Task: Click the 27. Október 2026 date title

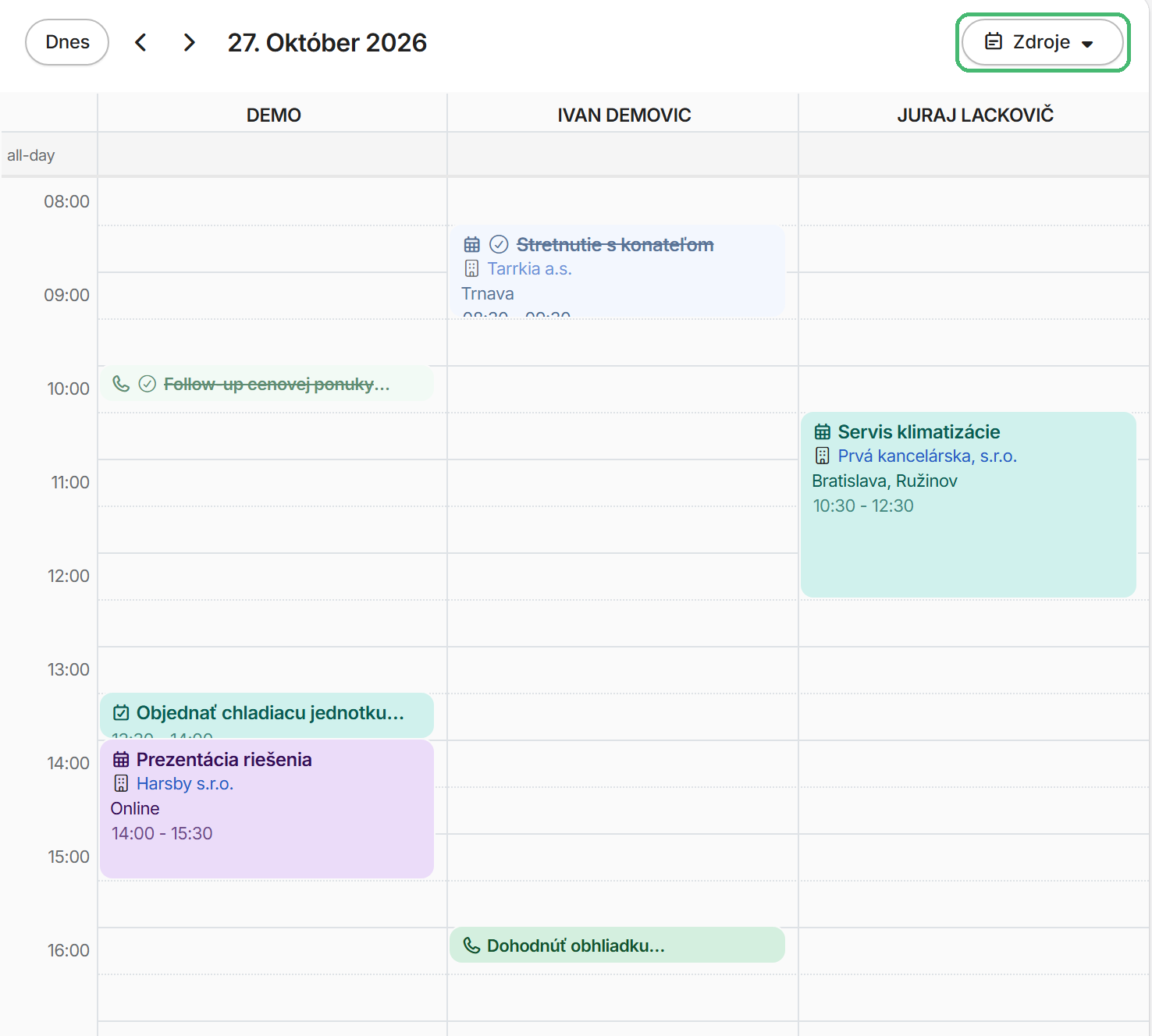Action: (x=327, y=42)
